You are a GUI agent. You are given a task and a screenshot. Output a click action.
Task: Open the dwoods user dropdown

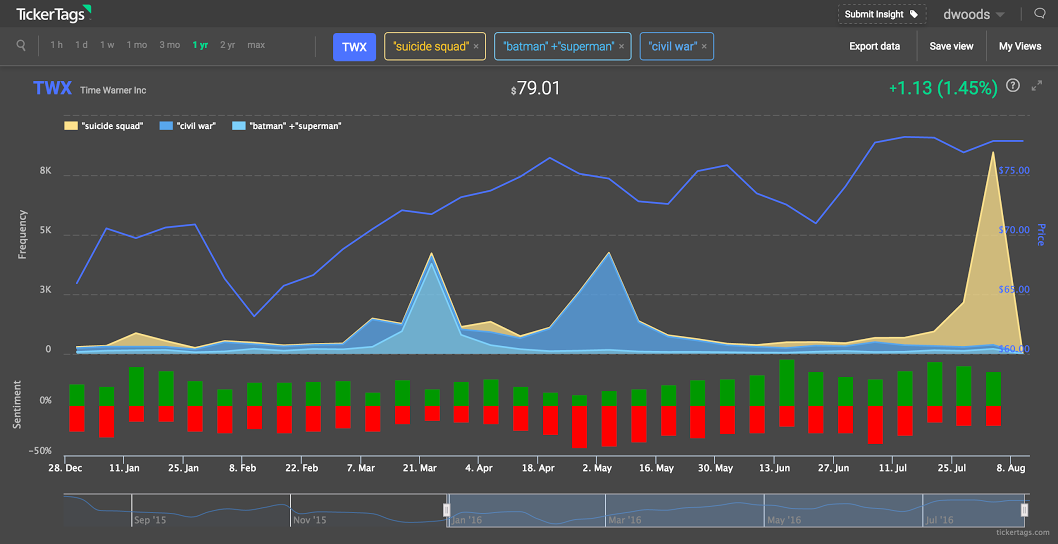972,13
